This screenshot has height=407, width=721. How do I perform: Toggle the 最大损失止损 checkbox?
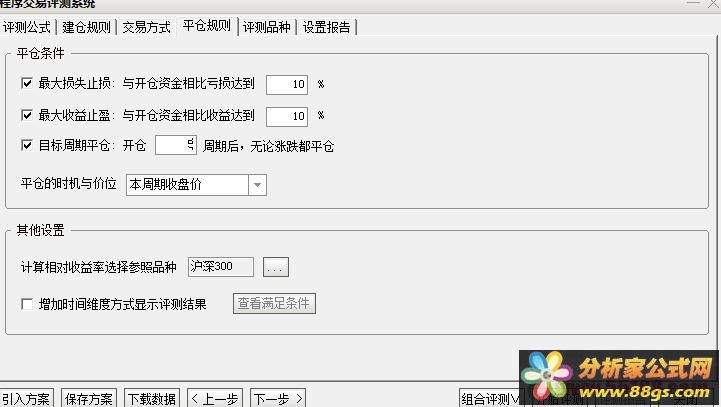(27, 83)
